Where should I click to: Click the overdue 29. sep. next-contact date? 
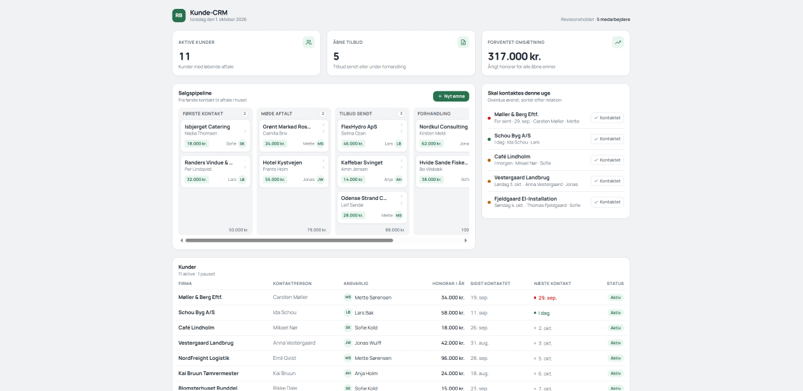pyautogui.click(x=547, y=298)
